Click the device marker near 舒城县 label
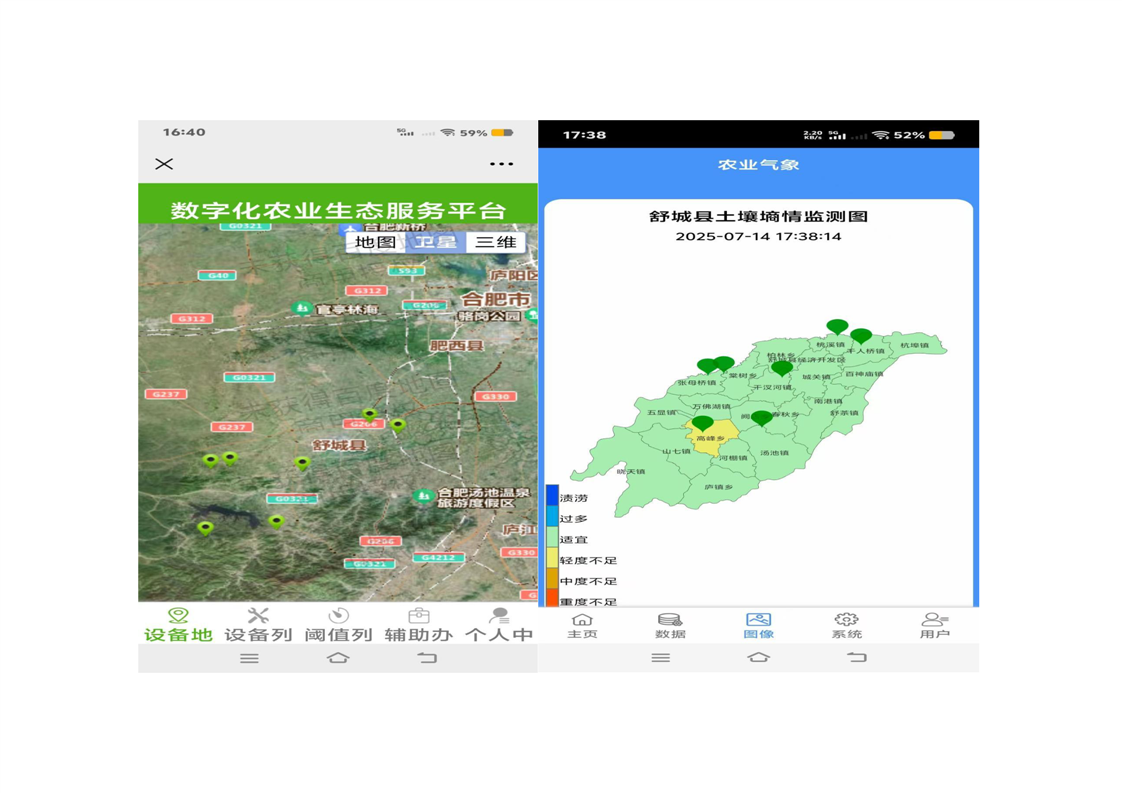 click(302, 462)
